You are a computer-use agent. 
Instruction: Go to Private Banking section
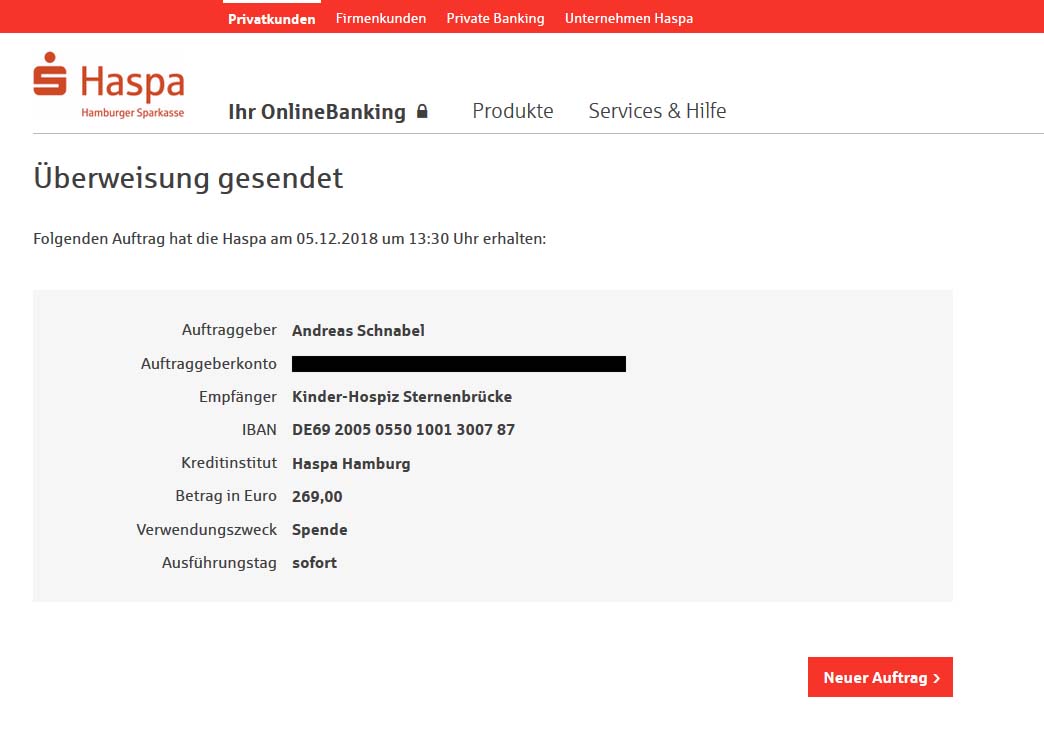(x=495, y=19)
